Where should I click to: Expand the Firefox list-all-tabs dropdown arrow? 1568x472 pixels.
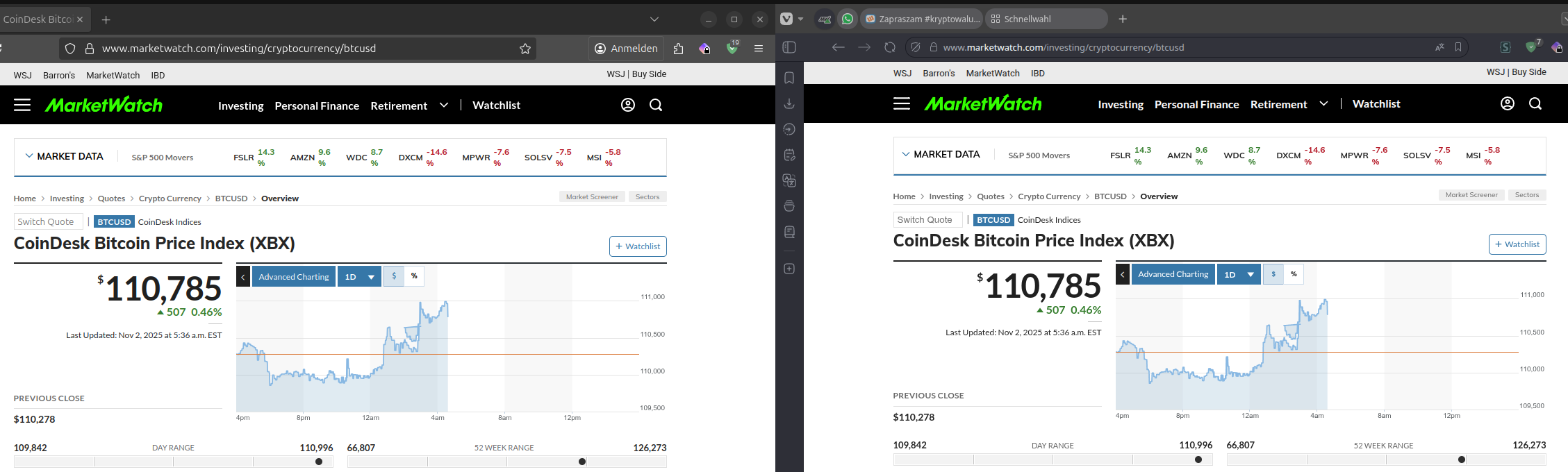click(654, 19)
